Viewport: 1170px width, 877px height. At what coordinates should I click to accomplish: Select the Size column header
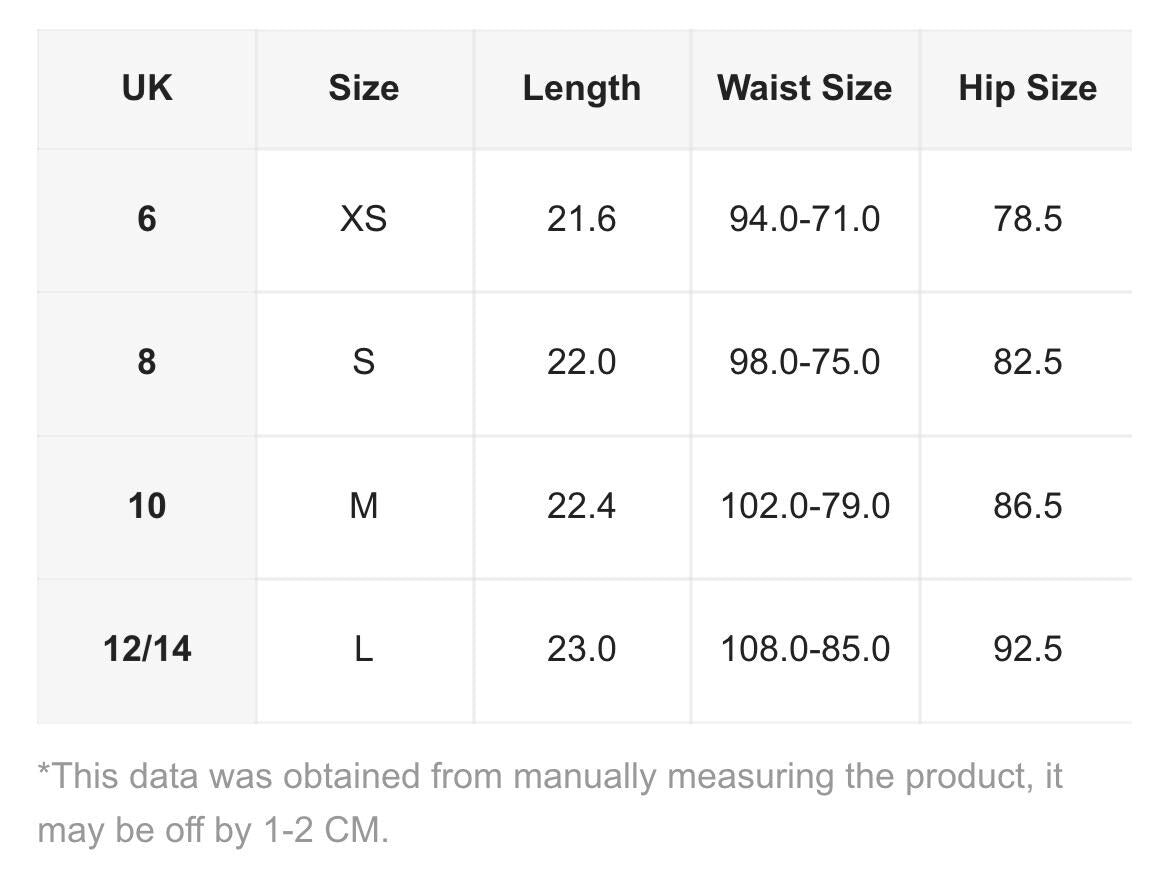pyautogui.click(x=363, y=88)
